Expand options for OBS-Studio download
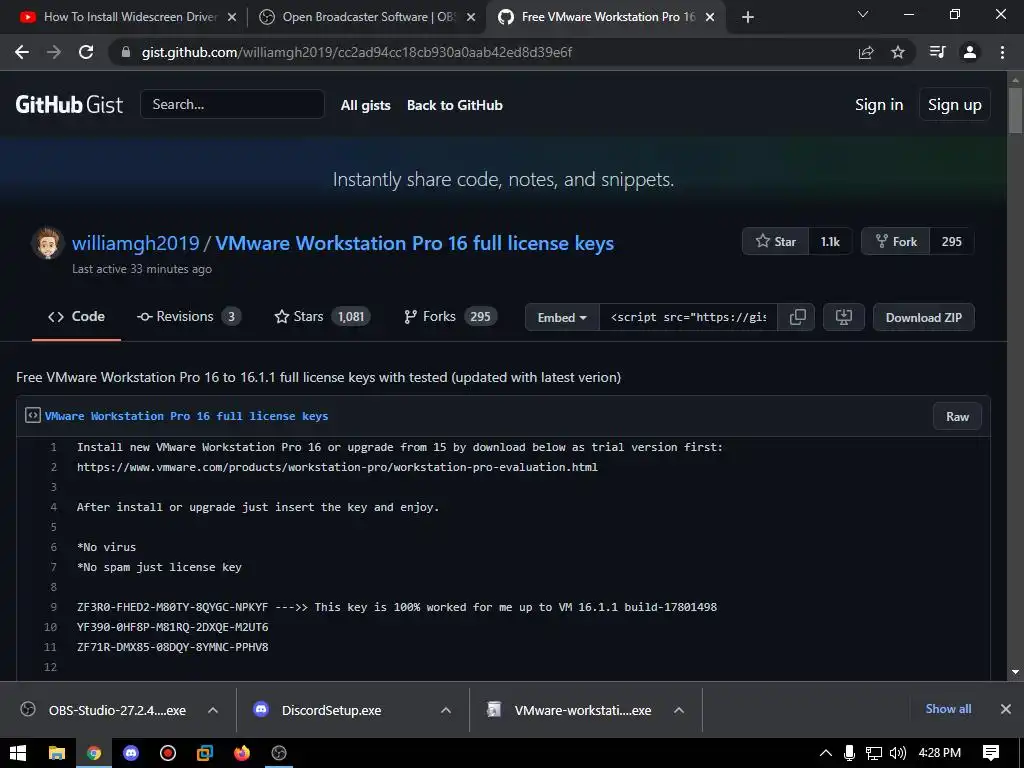The width and height of the screenshot is (1024, 768). coord(213,710)
